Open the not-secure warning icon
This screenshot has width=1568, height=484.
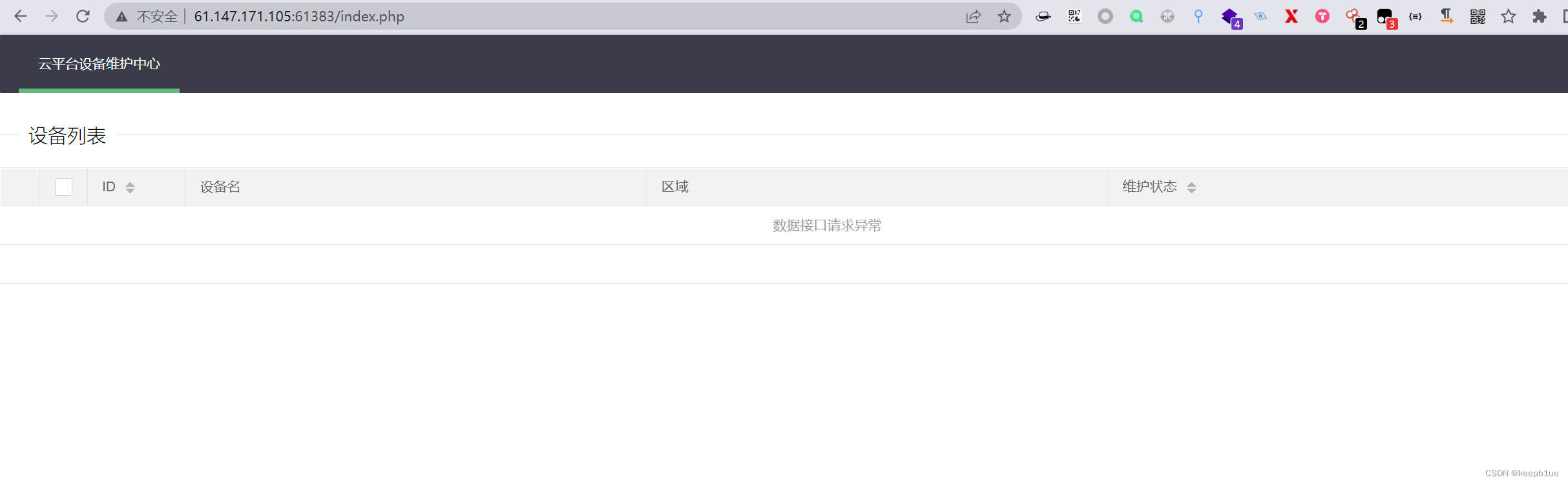[x=121, y=17]
